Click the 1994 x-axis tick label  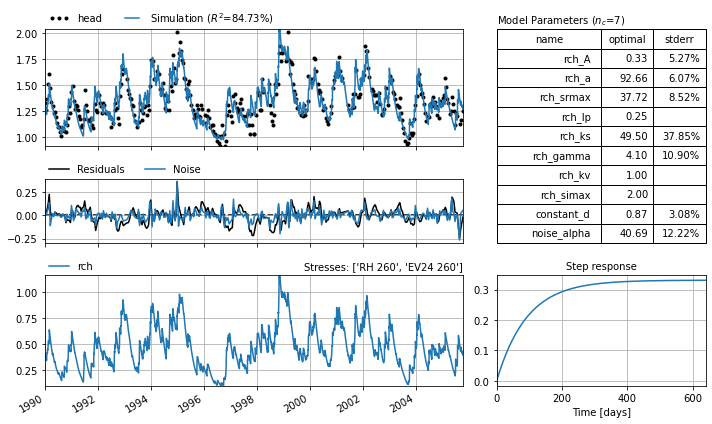tap(136, 403)
